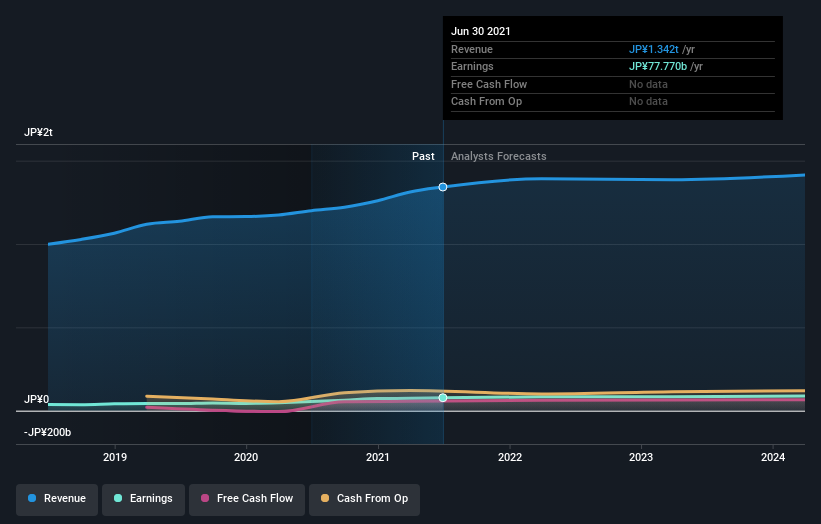821x524 pixels.
Task: Select the 2023 x-axis label
Action: [x=641, y=458]
